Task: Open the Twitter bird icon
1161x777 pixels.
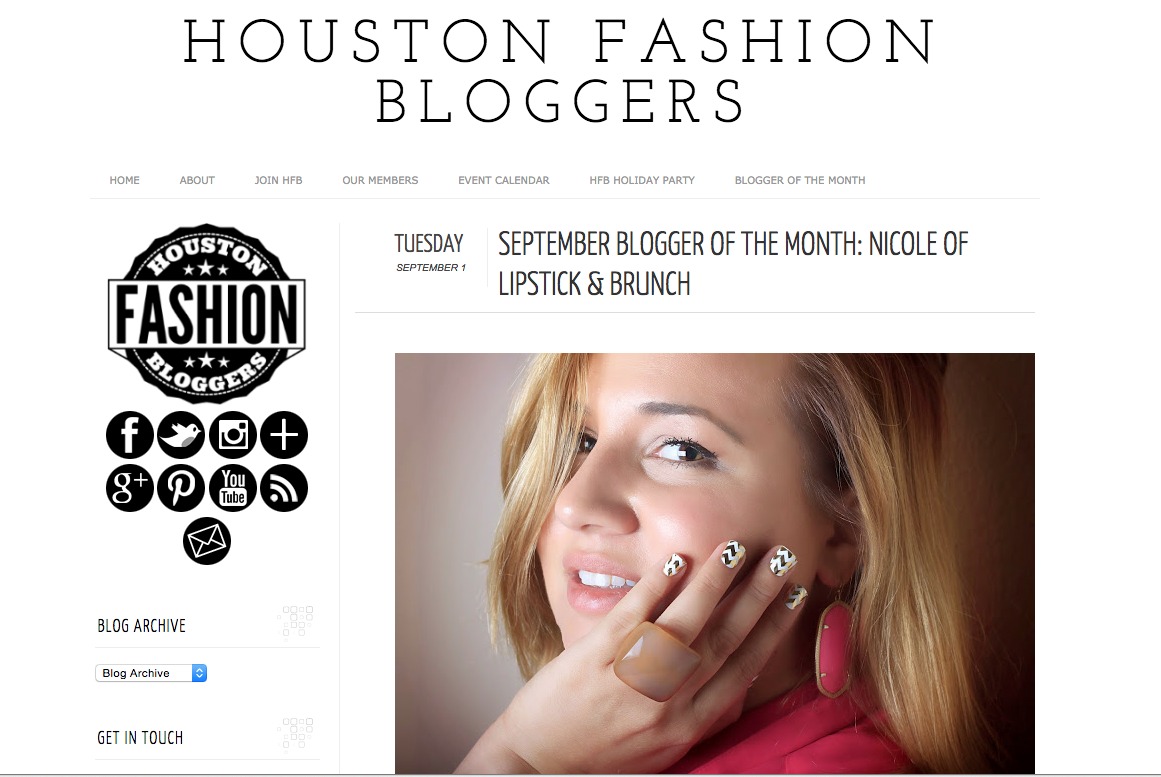Action: click(x=181, y=435)
